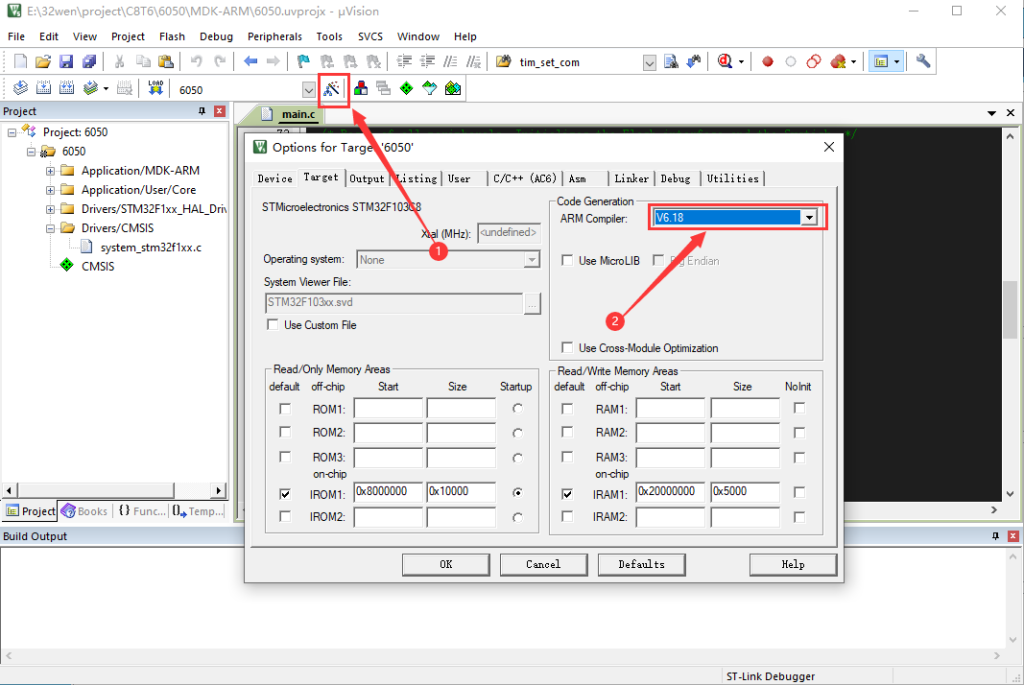Confirm options with the OK button

pos(445,564)
